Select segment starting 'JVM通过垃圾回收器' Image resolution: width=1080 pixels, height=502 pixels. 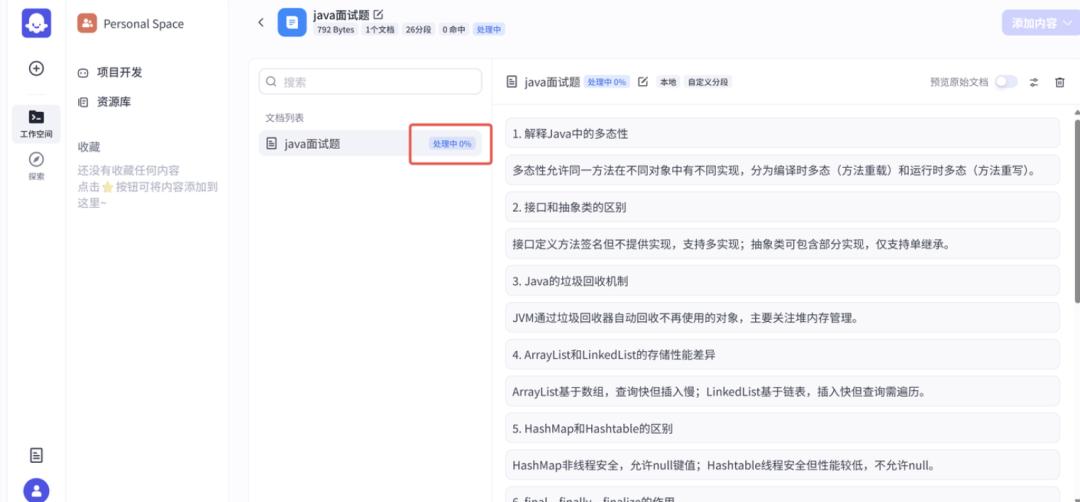coord(782,317)
